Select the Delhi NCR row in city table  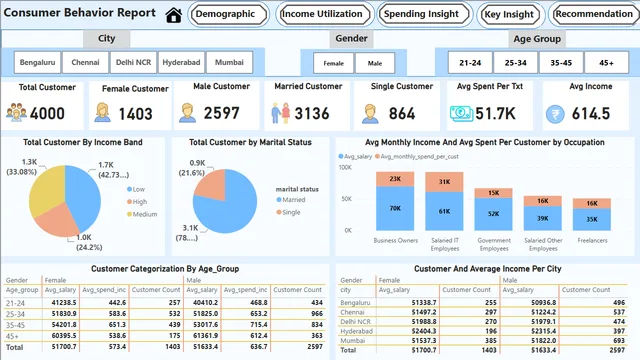482,322
